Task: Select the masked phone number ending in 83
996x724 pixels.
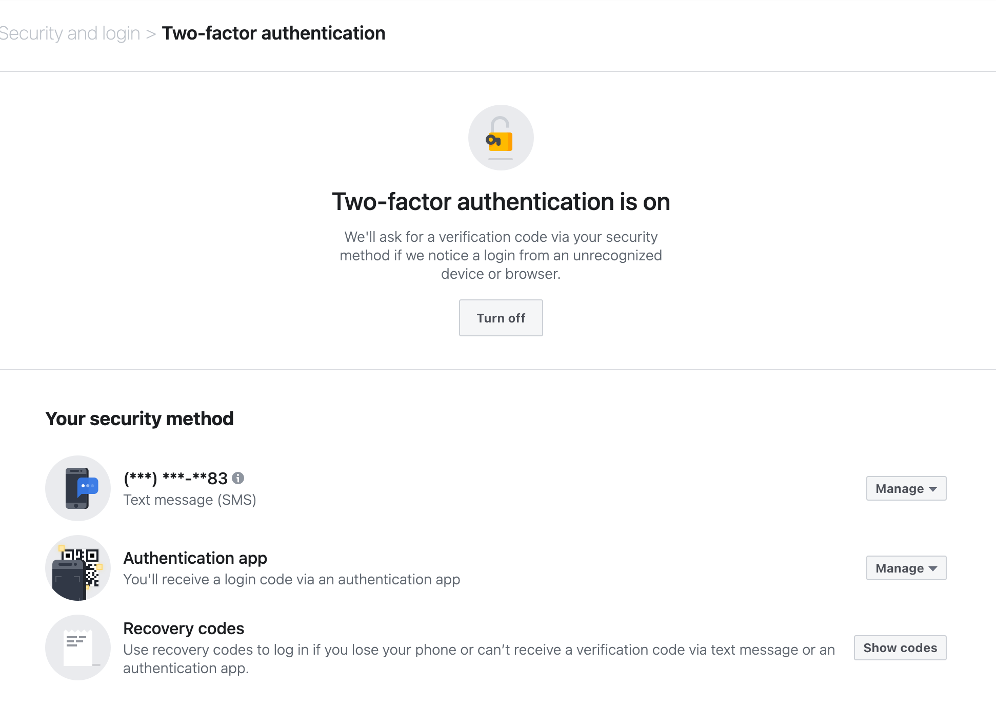Action: pyautogui.click(x=175, y=478)
